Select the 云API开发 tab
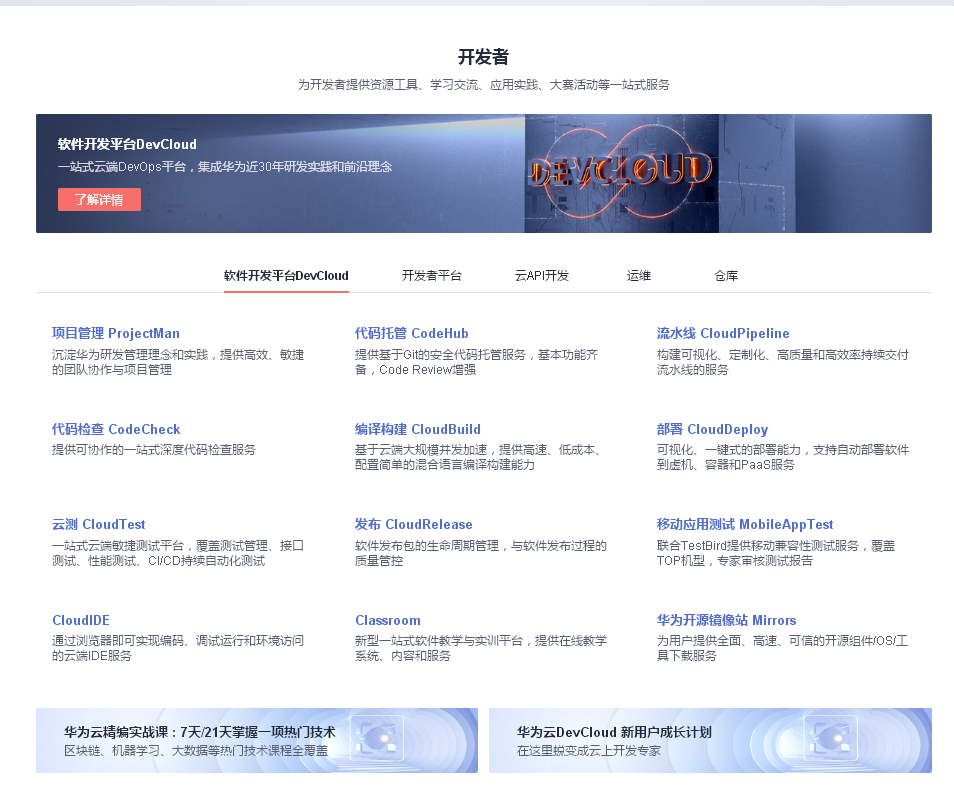 (542, 276)
